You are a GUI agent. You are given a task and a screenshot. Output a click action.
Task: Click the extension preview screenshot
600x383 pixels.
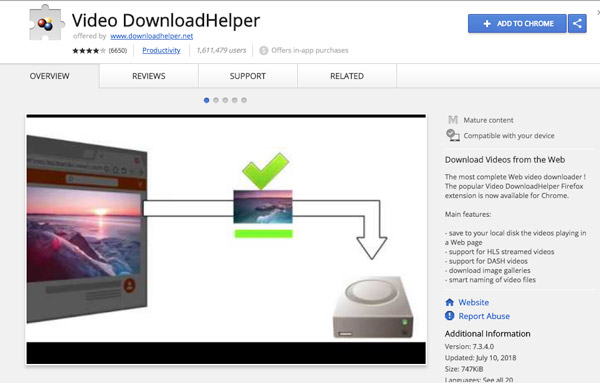click(226, 239)
